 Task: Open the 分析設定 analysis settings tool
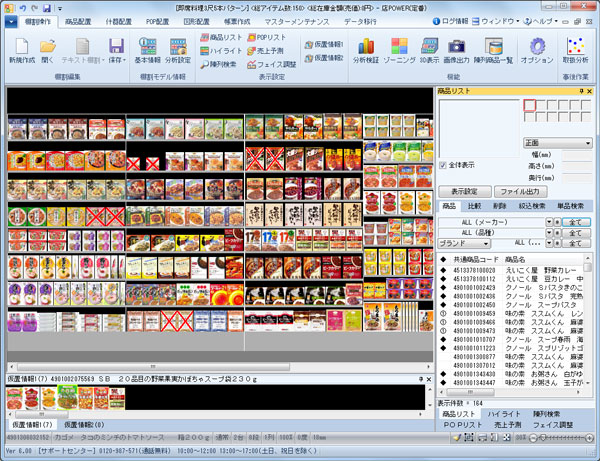(178, 50)
